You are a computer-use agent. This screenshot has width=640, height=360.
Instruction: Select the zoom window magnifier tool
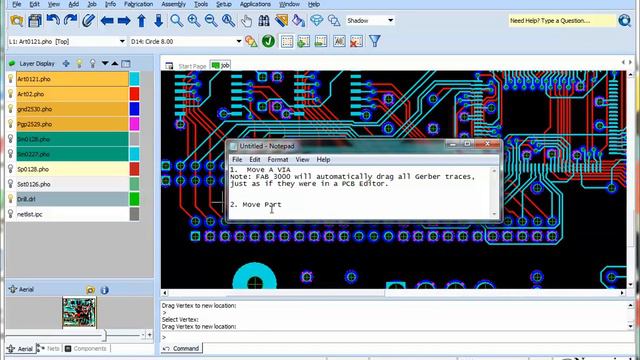pos(176,20)
